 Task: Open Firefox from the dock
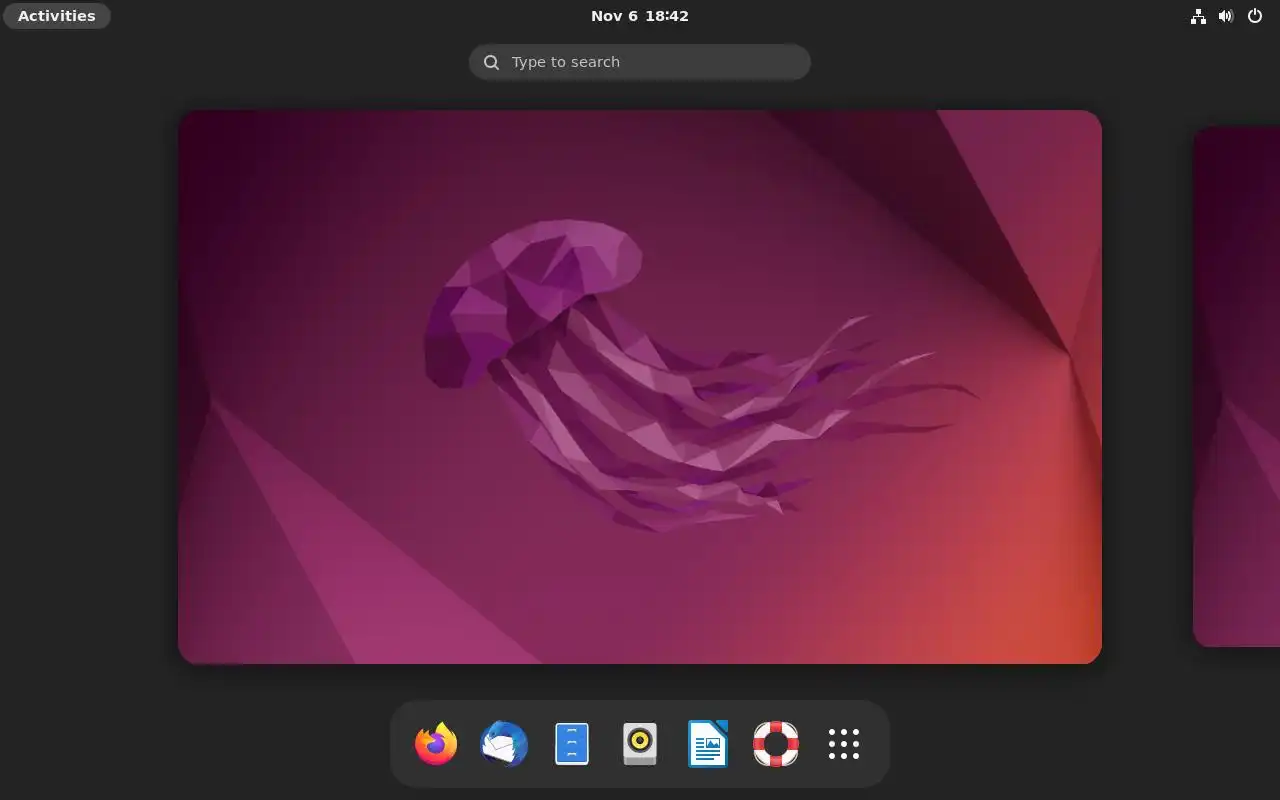[436, 744]
